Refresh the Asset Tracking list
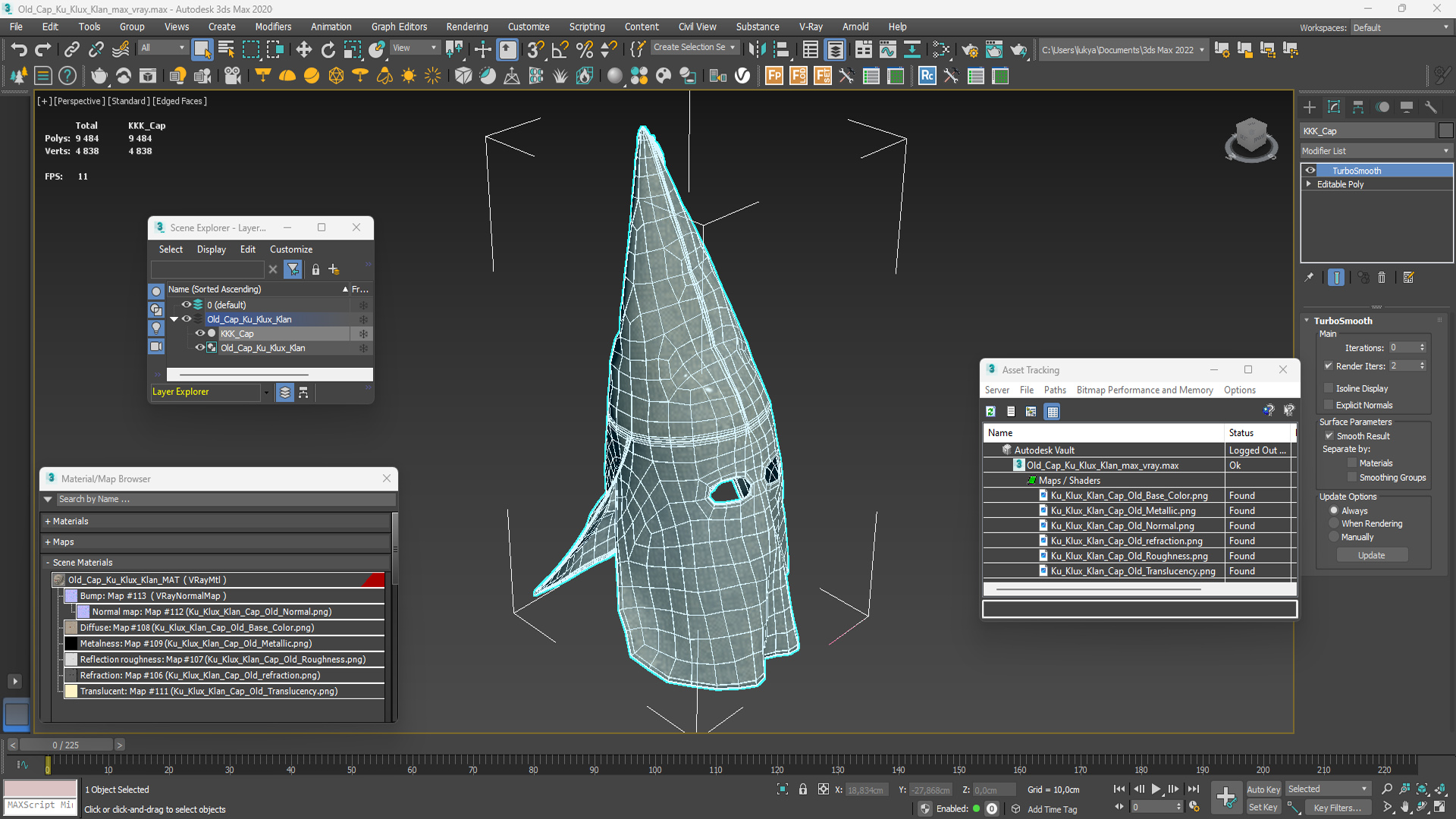The height and width of the screenshot is (819, 1456). 990,411
